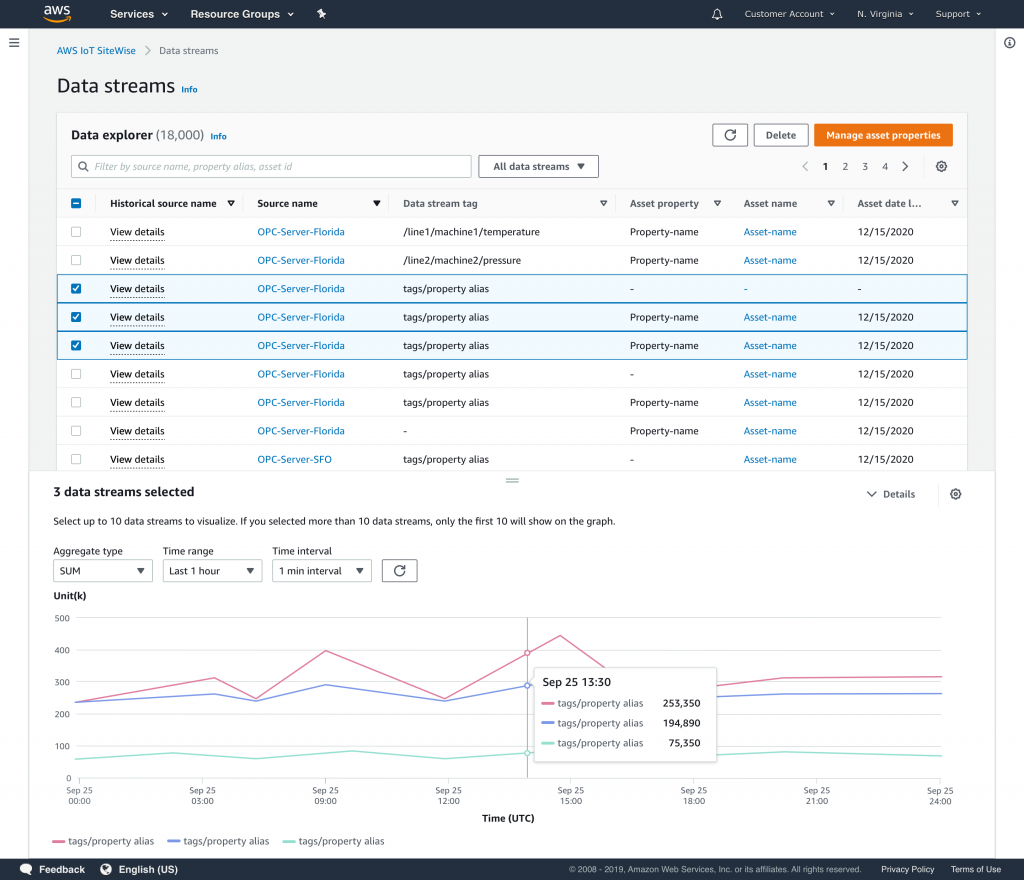This screenshot has height=880, width=1024.
Task: Open the Time range dropdown
Action: [212, 571]
